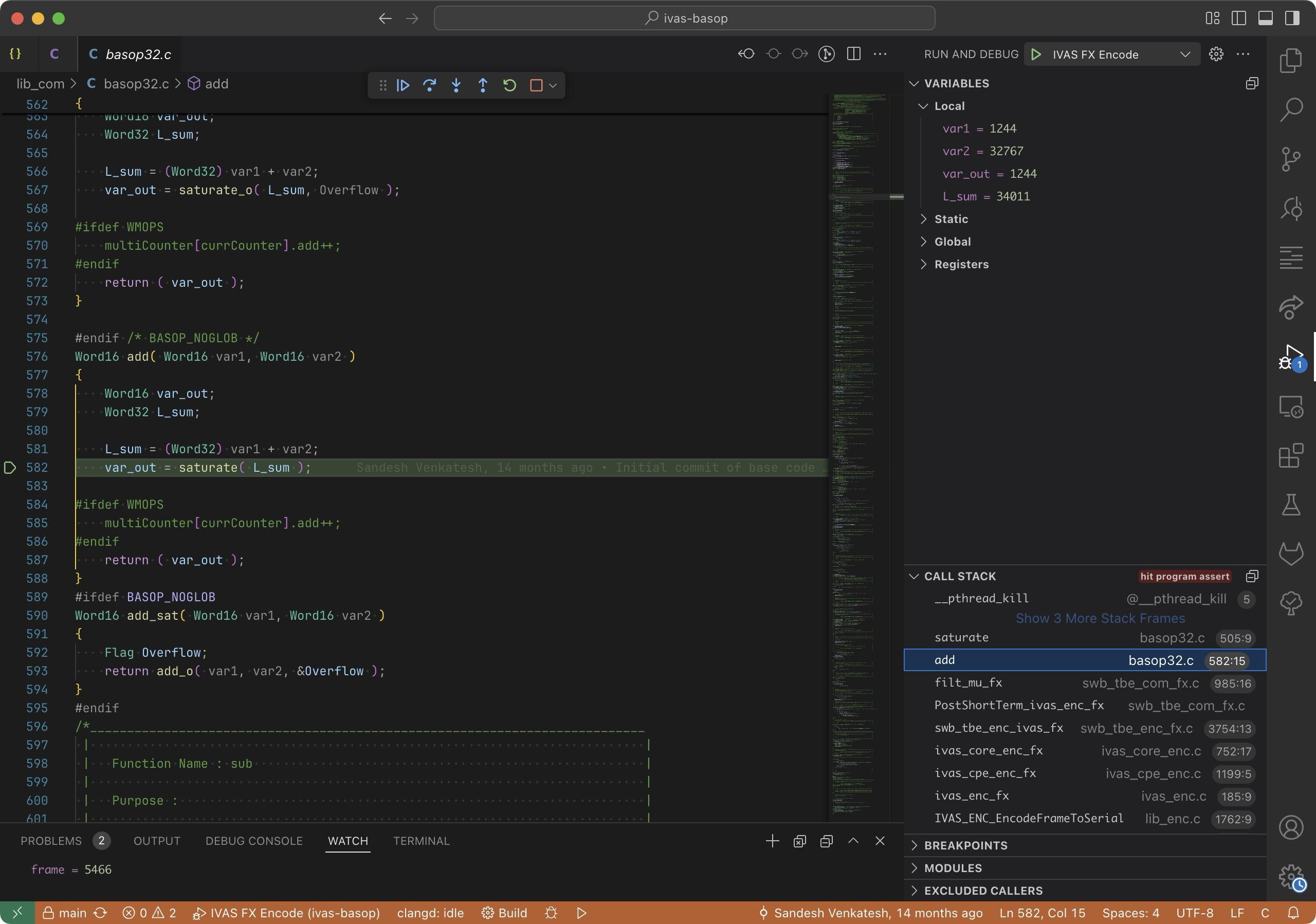This screenshot has width=1316, height=924.
Task: Click the debug Continue button
Action: click(403, 85)
